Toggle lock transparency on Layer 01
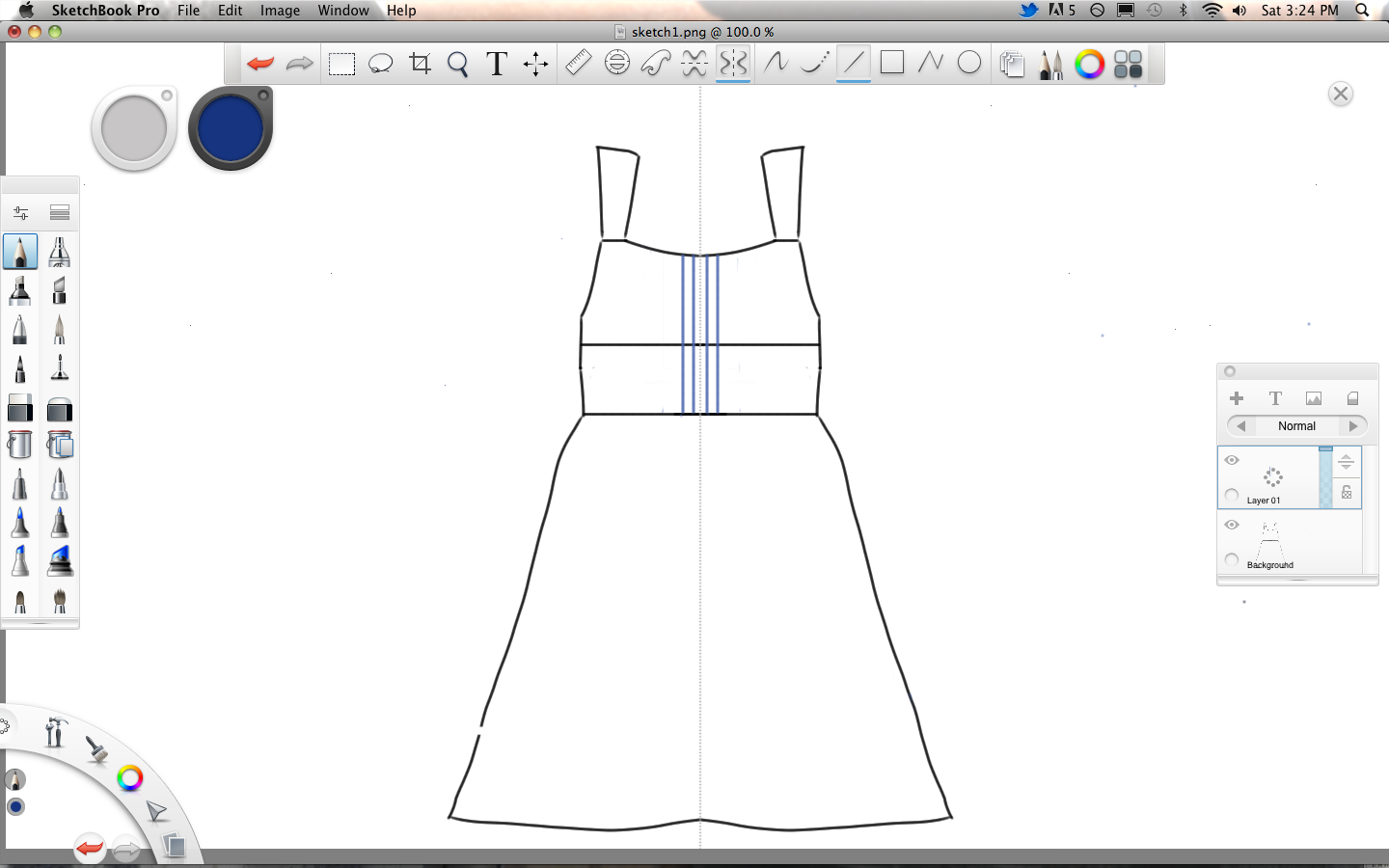The width and height of the screenshot is (1389, 868). coord(1347,493)
